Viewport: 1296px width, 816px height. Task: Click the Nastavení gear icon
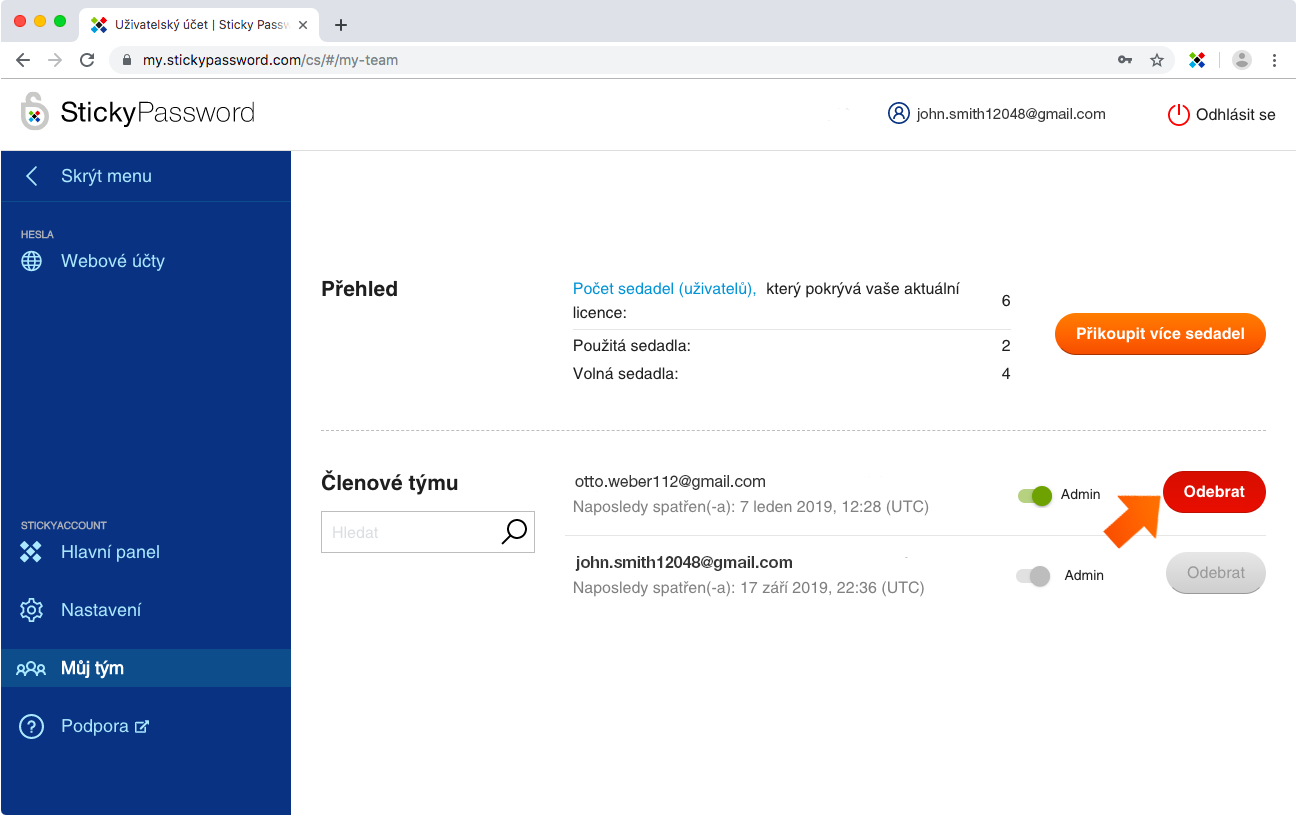(32, 610)
